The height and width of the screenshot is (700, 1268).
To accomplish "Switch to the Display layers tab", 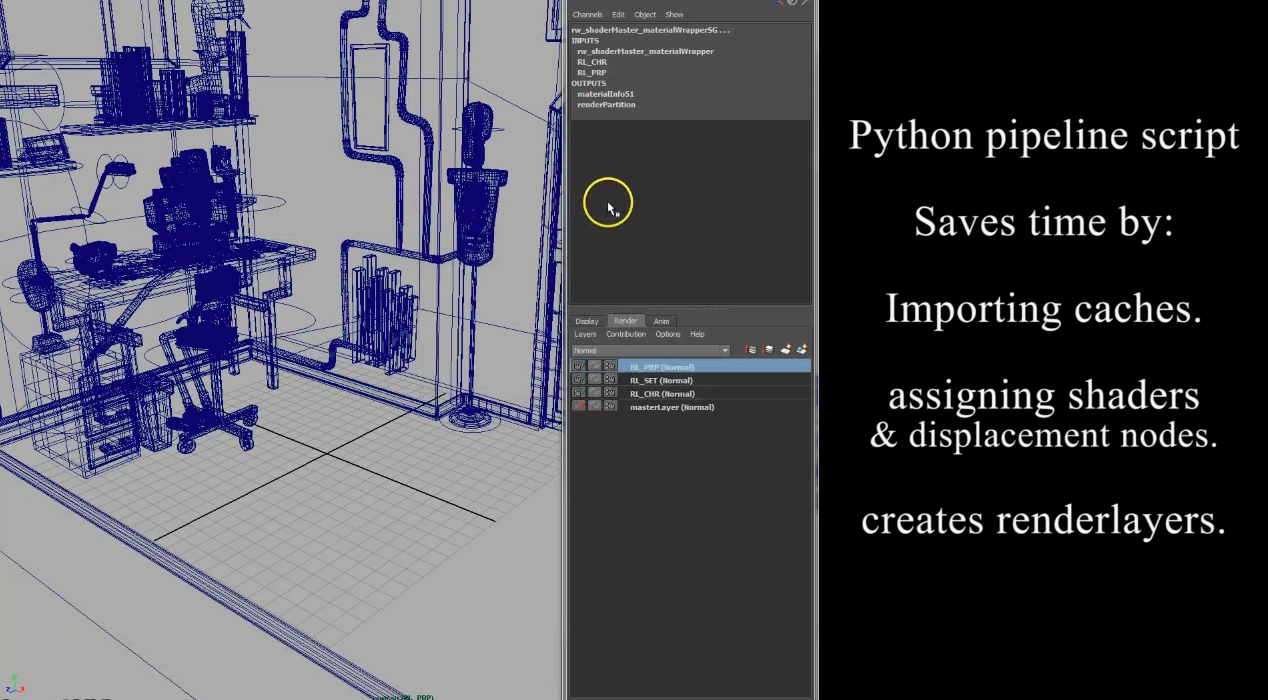I will 587,321.
